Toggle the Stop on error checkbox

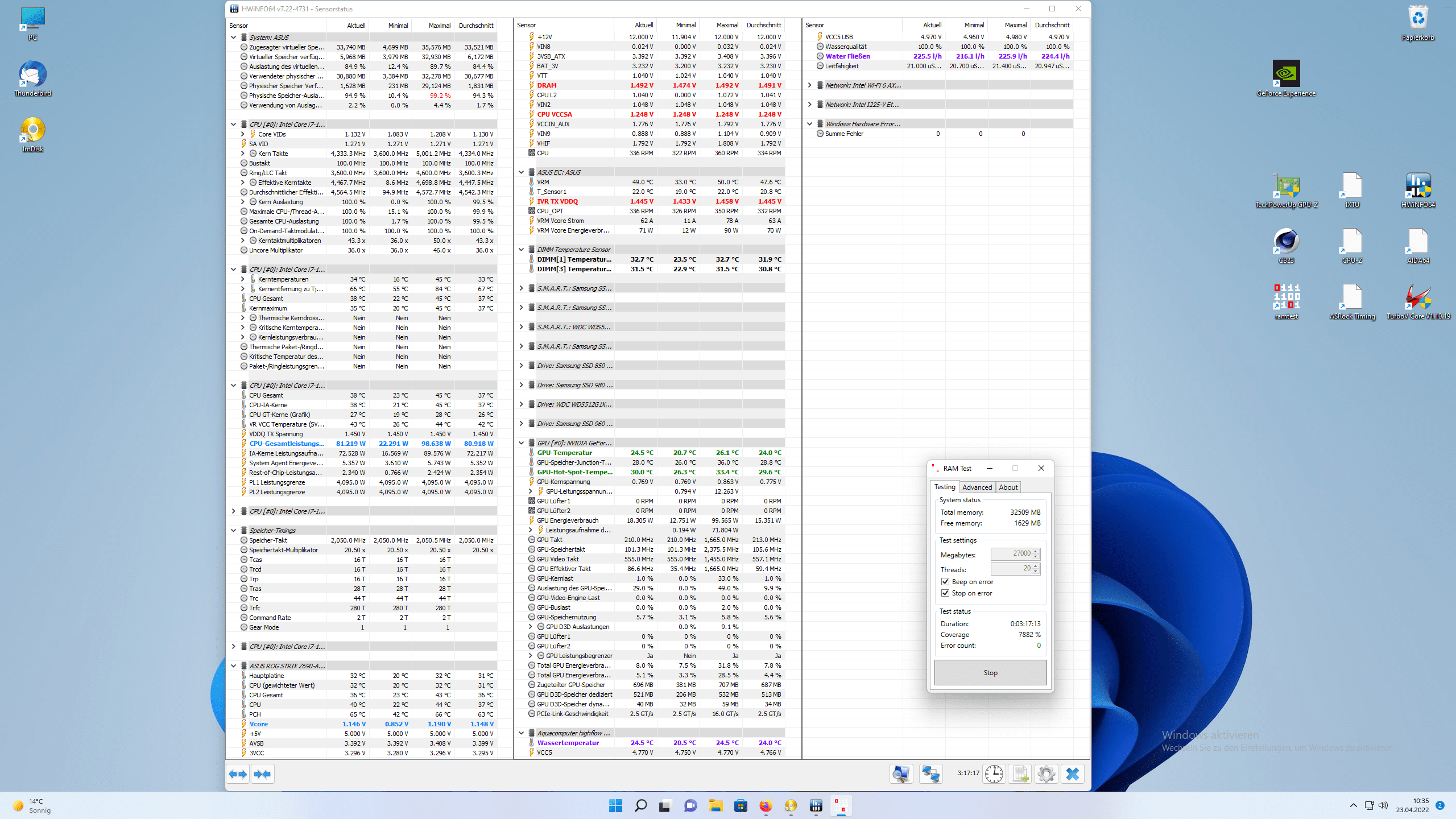point(945,593)
